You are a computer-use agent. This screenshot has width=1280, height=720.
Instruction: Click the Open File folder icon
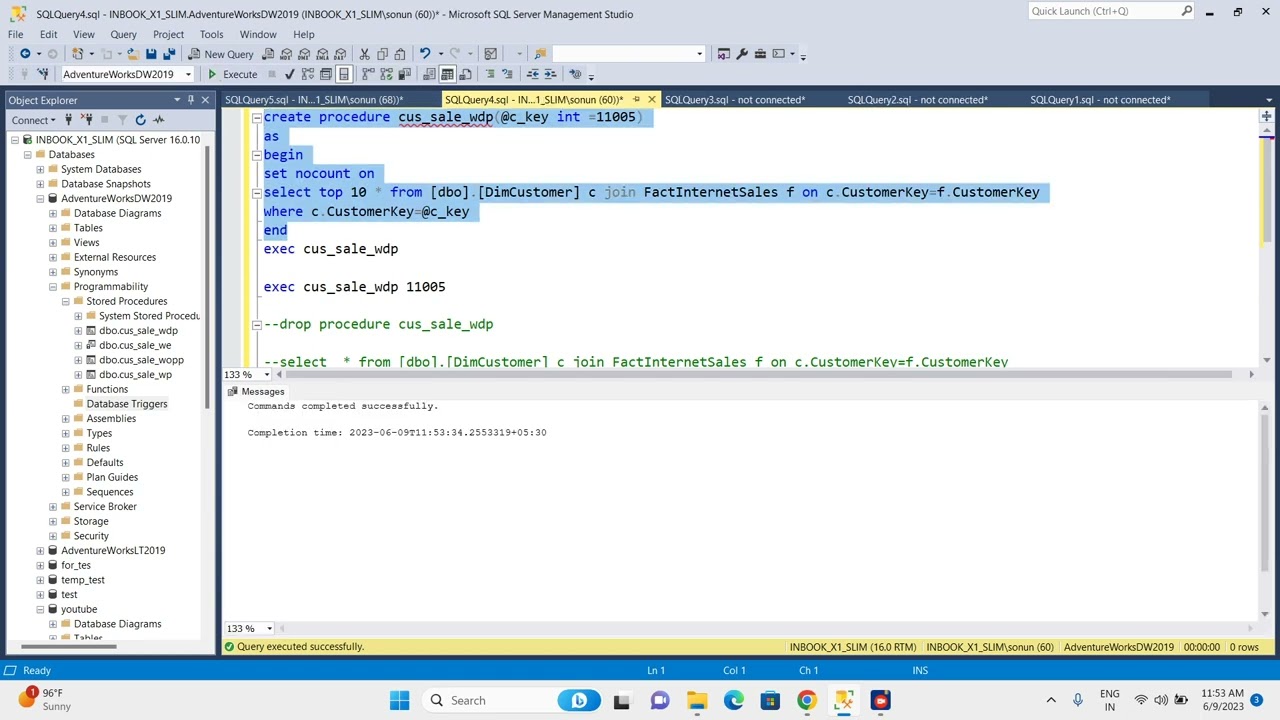(x=133, y=54)
